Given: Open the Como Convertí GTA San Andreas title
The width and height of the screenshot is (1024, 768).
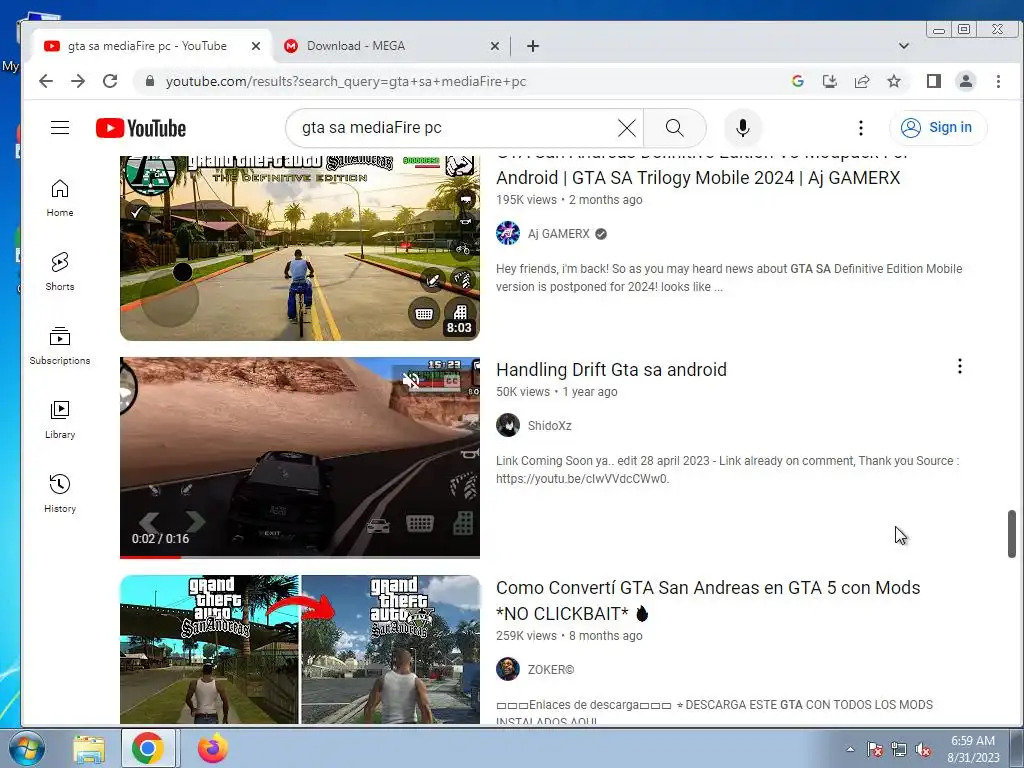Looking at the screenshot, I should [708, 601].
